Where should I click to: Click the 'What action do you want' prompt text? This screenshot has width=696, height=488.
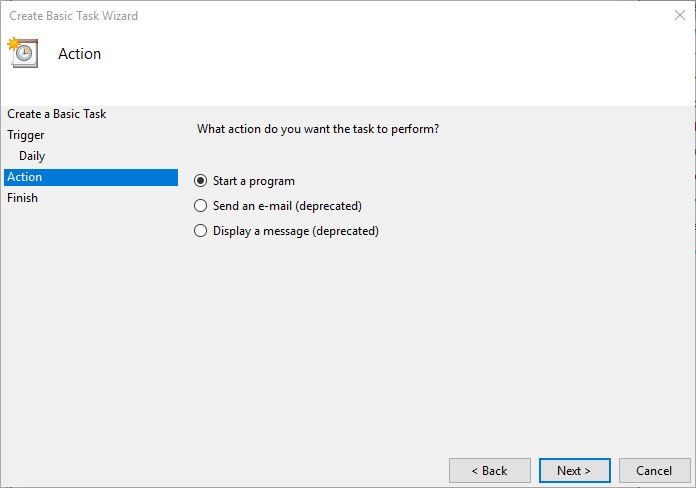pyautogui.click(x=318, y=129)
